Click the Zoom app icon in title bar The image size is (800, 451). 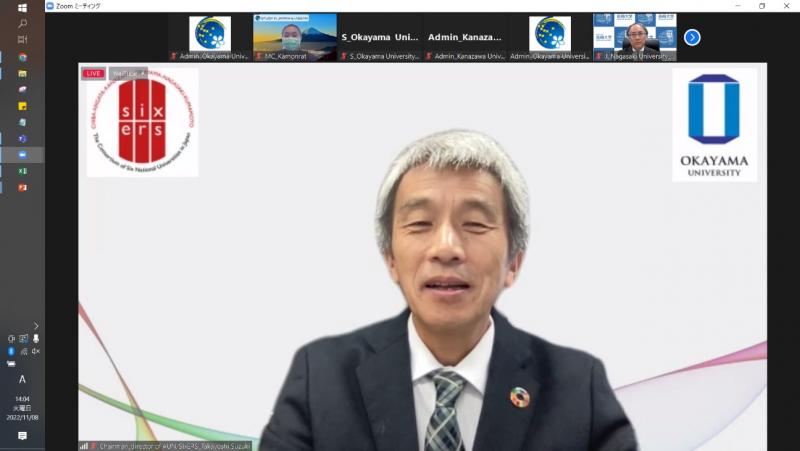click(x=50, y=6)
